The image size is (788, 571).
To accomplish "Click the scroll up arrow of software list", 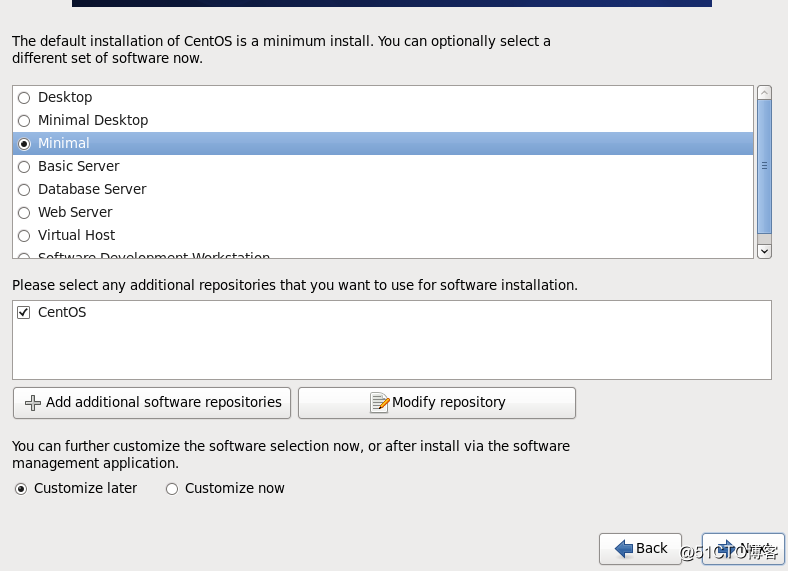I will 764,92.
